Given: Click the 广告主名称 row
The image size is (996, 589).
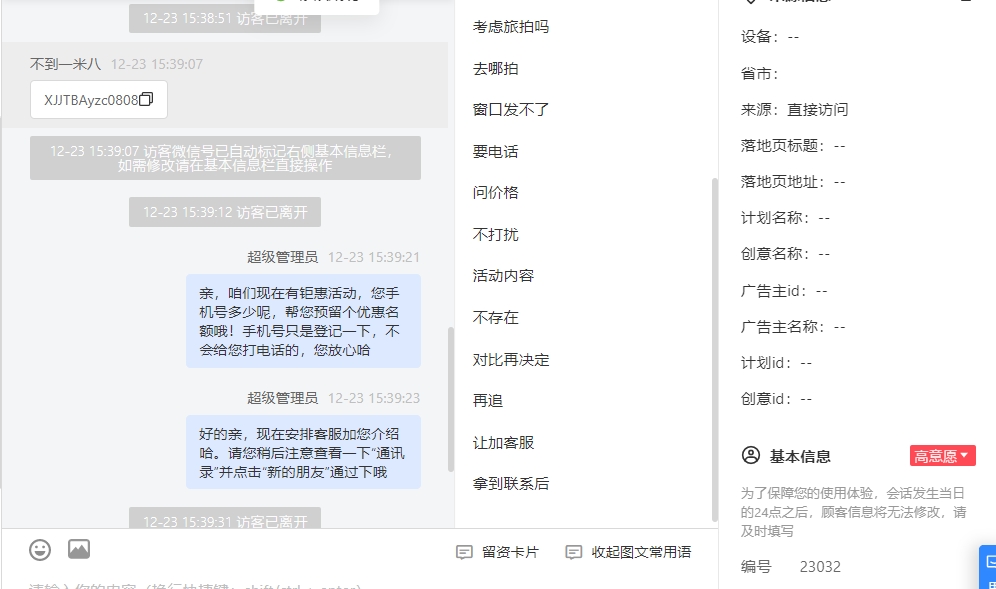Looking at the screenshot, I should (x=793, y=327).
